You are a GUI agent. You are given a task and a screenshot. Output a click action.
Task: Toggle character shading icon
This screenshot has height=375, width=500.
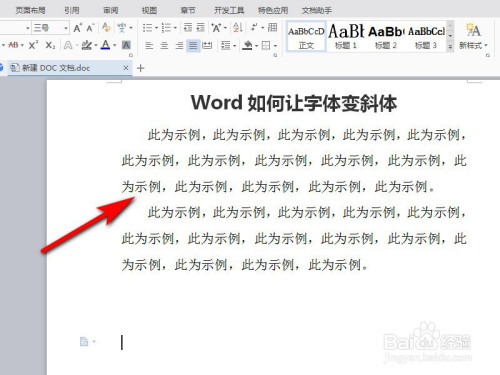click(126, 45)
